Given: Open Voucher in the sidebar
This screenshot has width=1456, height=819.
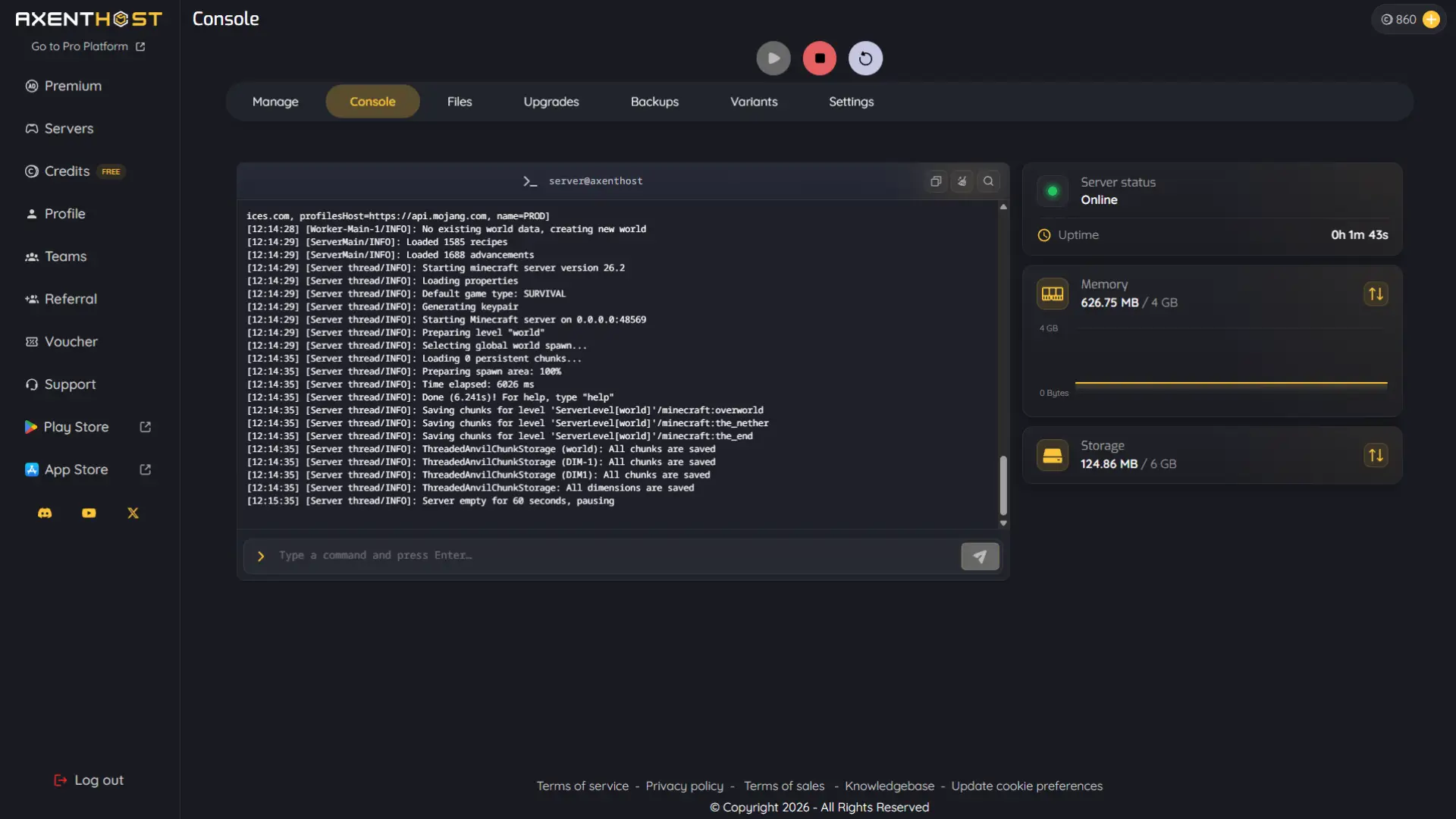Looking at the screenshot, I should pos(61,342).
